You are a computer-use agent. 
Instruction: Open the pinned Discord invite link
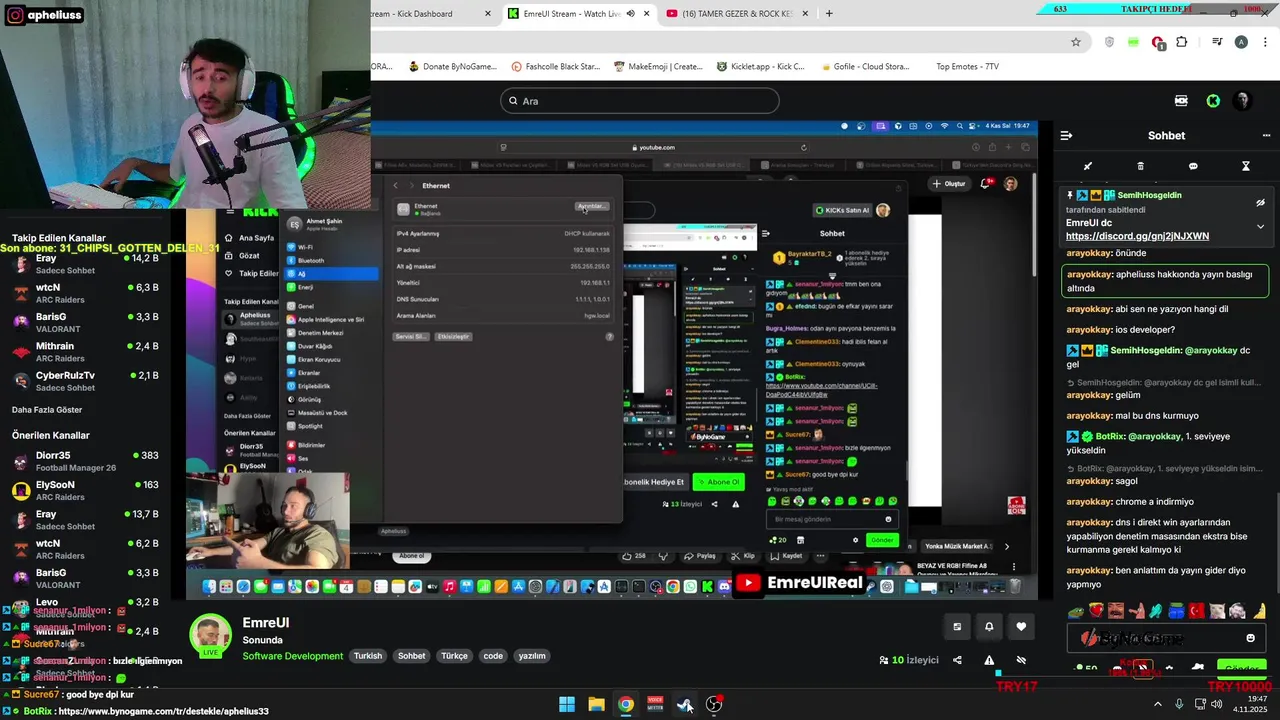pyautogui.click(x=1137, y=237)
